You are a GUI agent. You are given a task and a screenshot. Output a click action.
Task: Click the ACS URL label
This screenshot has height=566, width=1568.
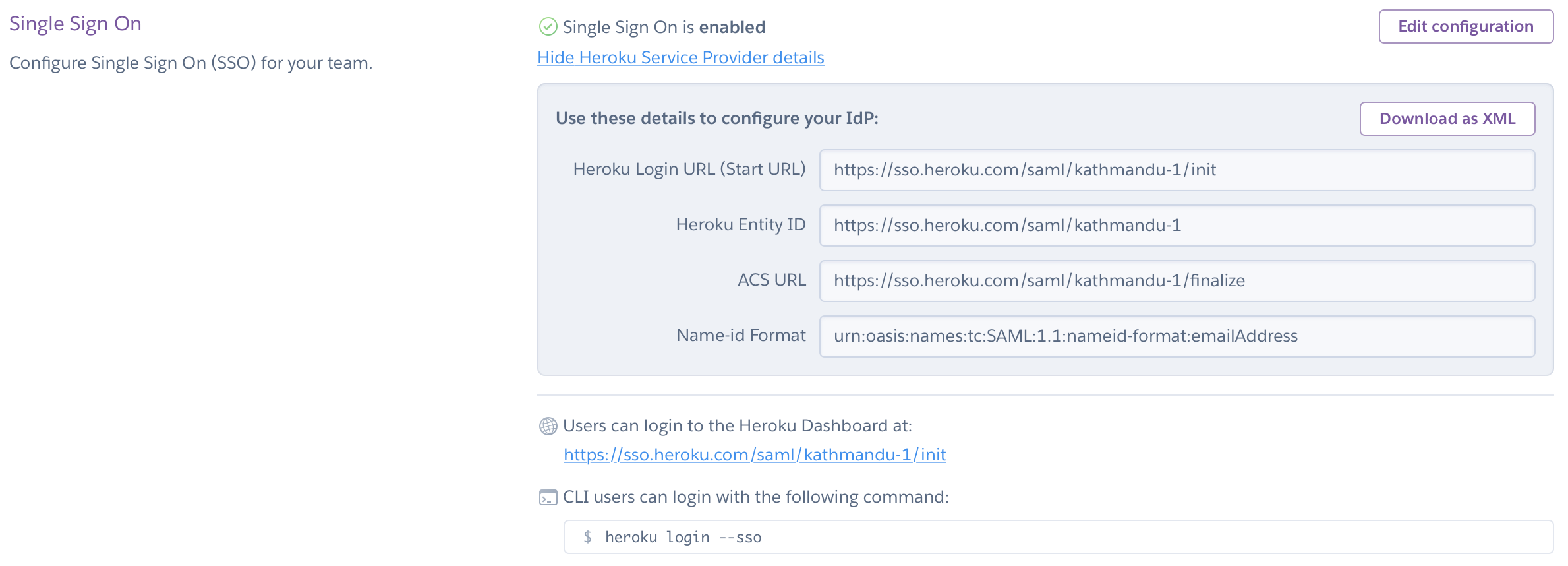[771, 280]
